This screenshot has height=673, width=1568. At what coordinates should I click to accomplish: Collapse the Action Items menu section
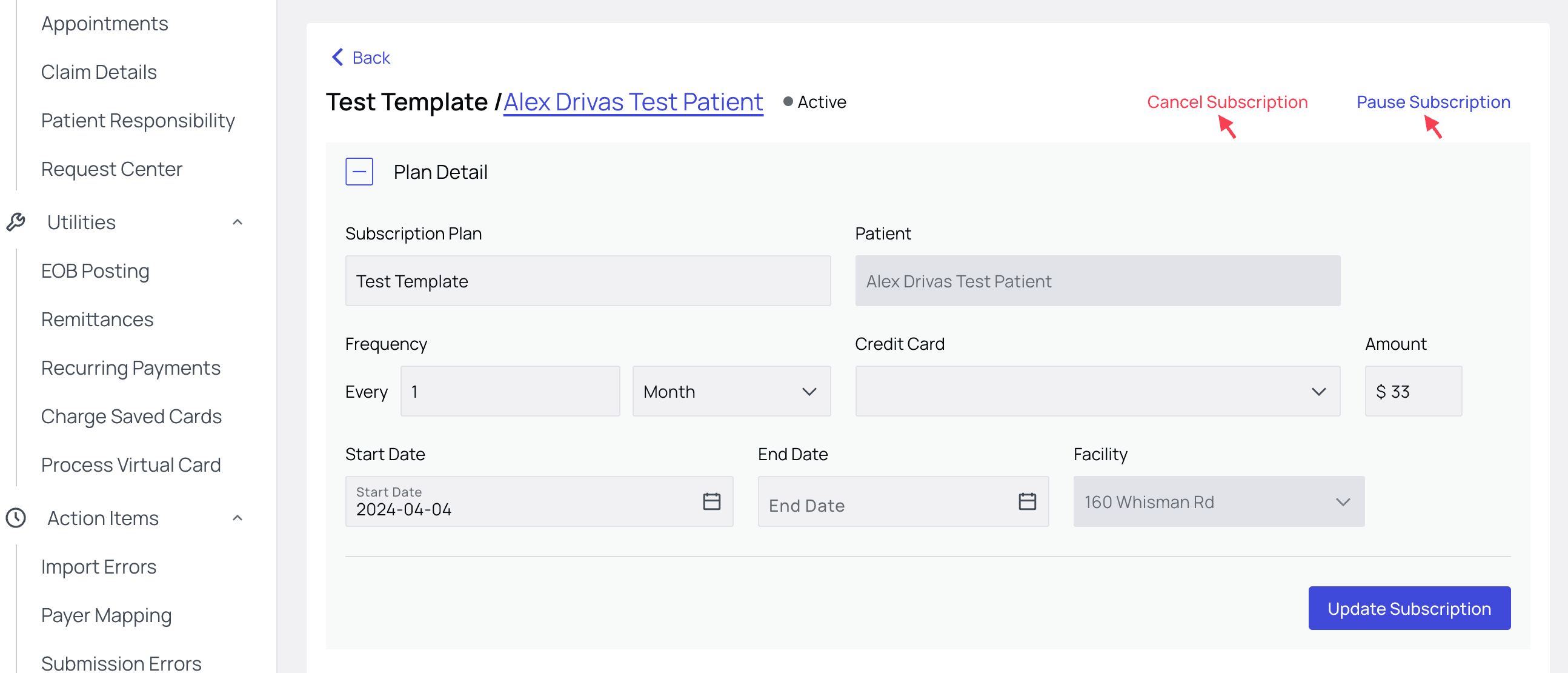pos(238,518)
